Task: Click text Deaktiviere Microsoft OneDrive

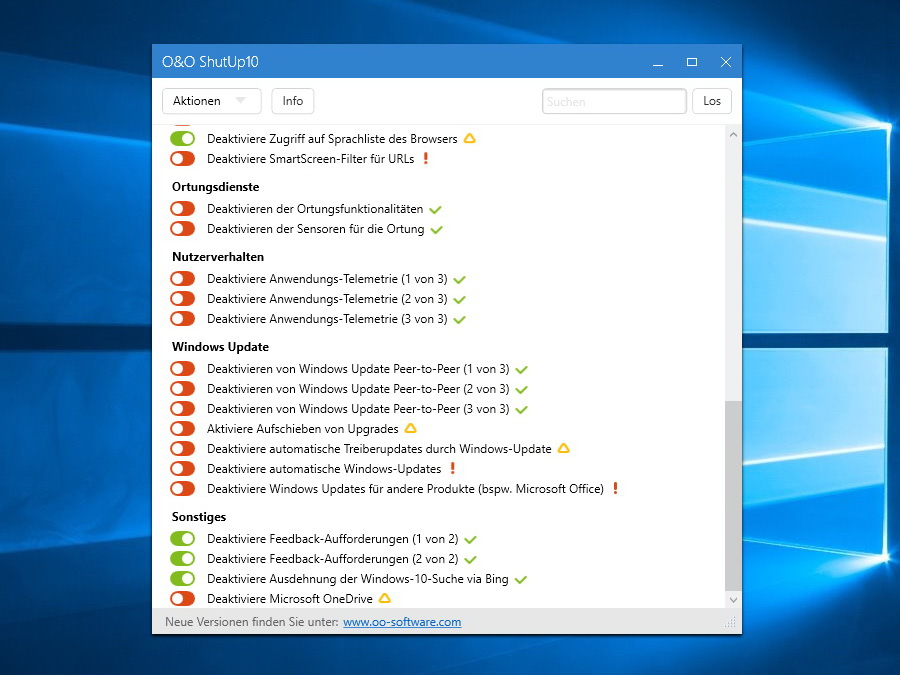Action: (x=290, y=599)
